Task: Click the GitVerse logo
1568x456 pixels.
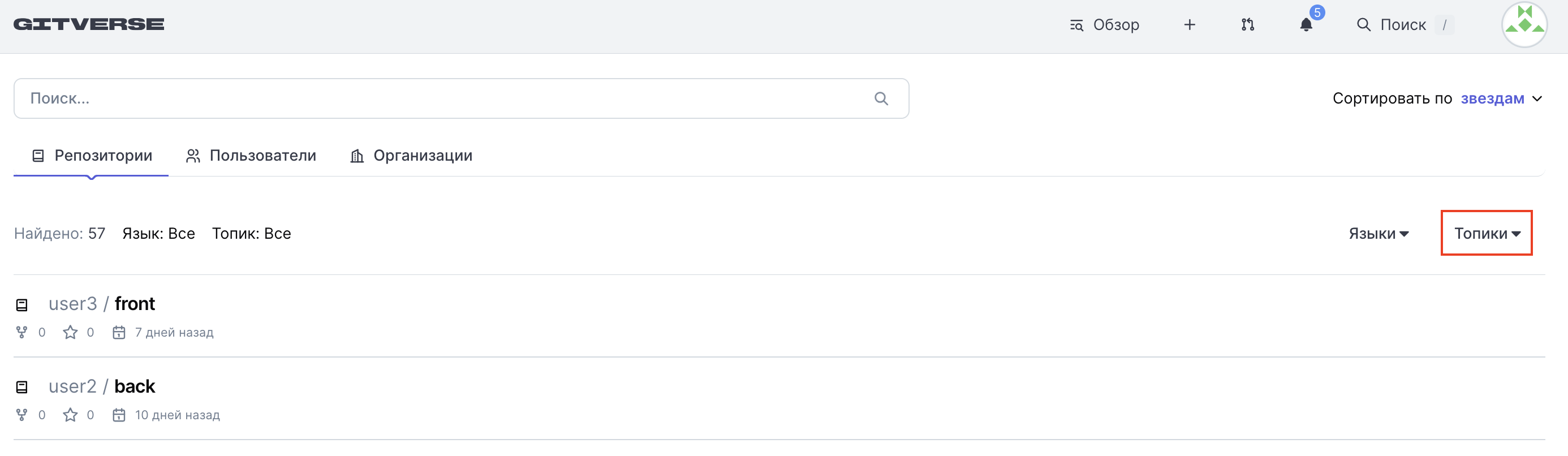Action: point(89,24)
